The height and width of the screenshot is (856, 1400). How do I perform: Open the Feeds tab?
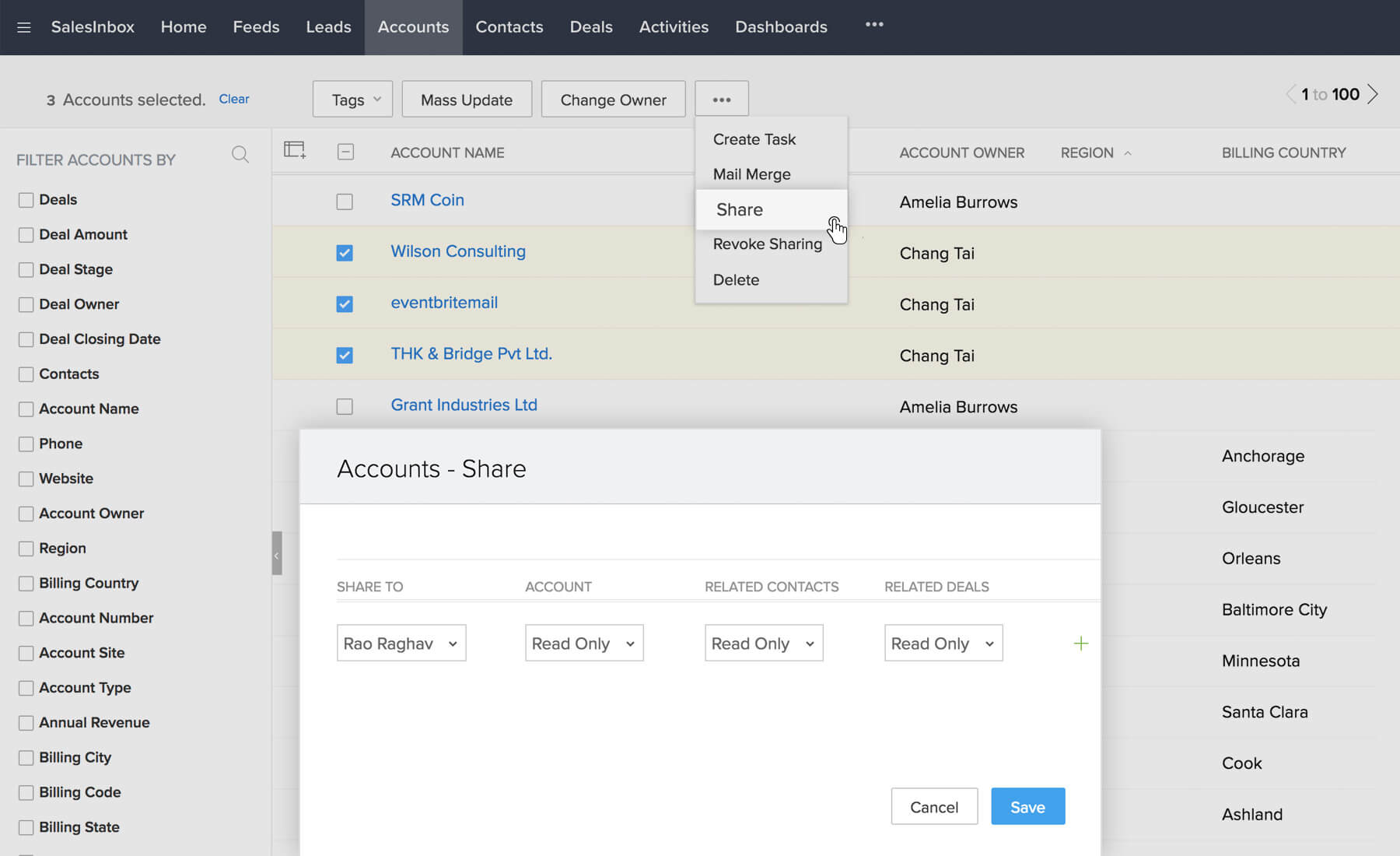(x=256, y=27)
